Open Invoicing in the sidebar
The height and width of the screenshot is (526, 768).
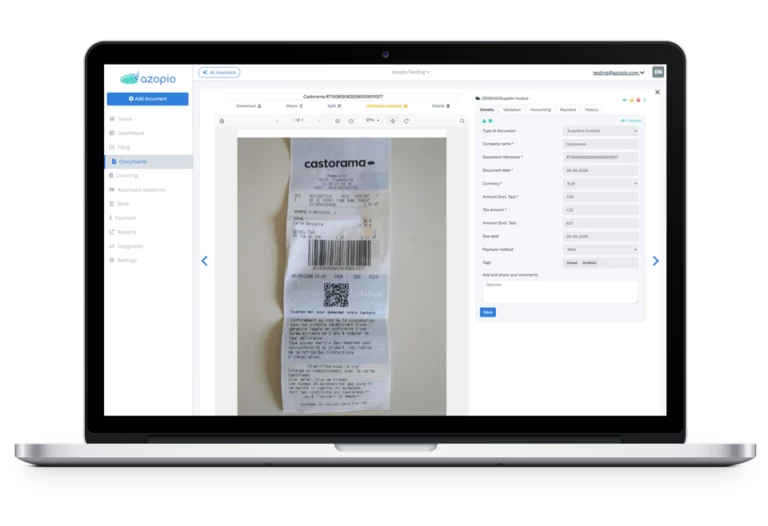pos(123,175)
